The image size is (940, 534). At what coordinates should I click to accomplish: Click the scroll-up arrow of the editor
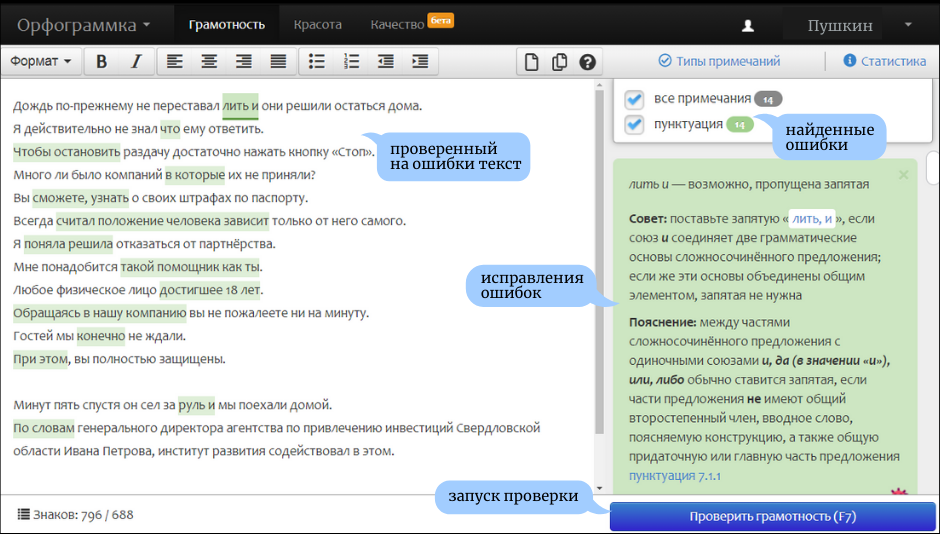(x=599, y=84)
